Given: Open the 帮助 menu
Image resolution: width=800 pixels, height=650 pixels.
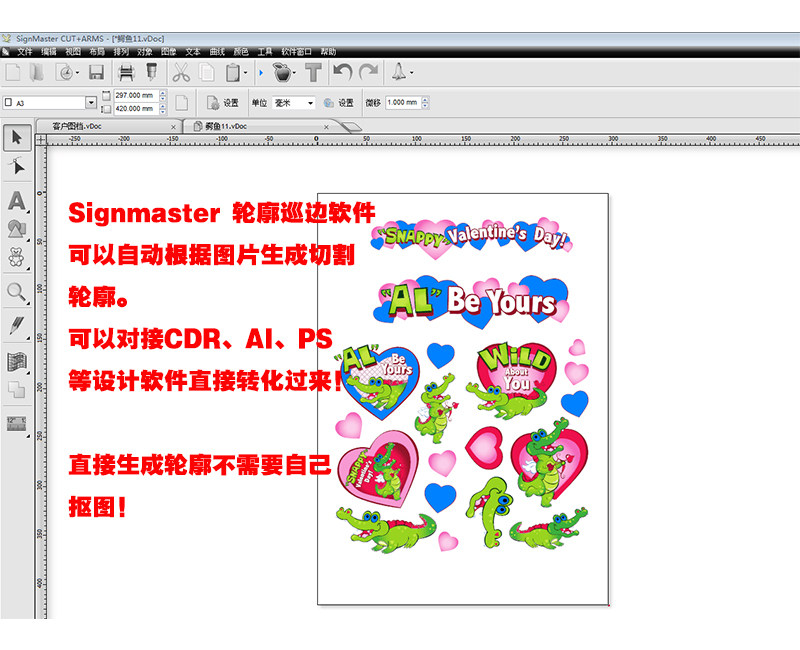Looking at the screenshot, I should (329, 52).
